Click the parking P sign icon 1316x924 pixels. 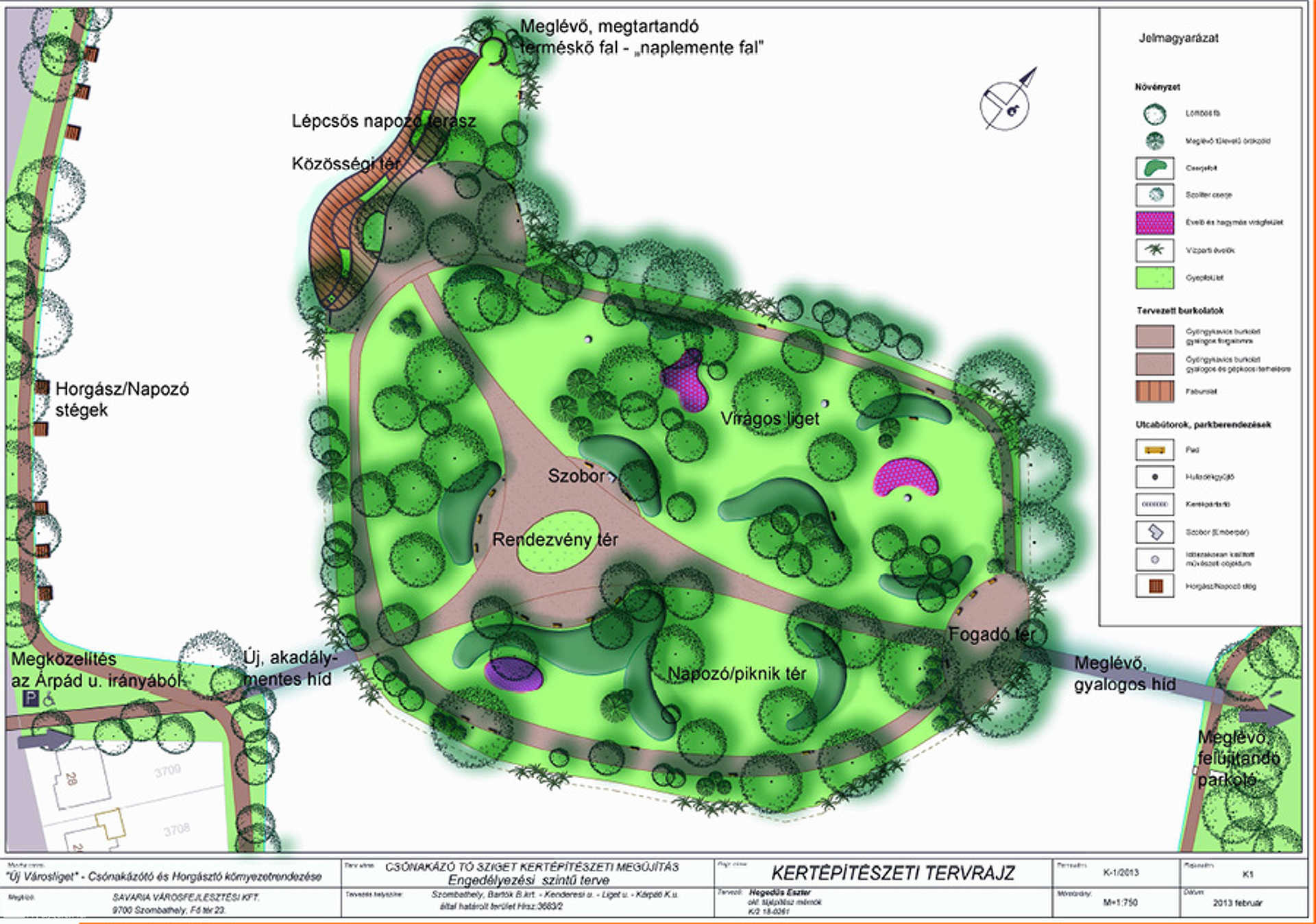pyautogui.click(x=32, y=698)
